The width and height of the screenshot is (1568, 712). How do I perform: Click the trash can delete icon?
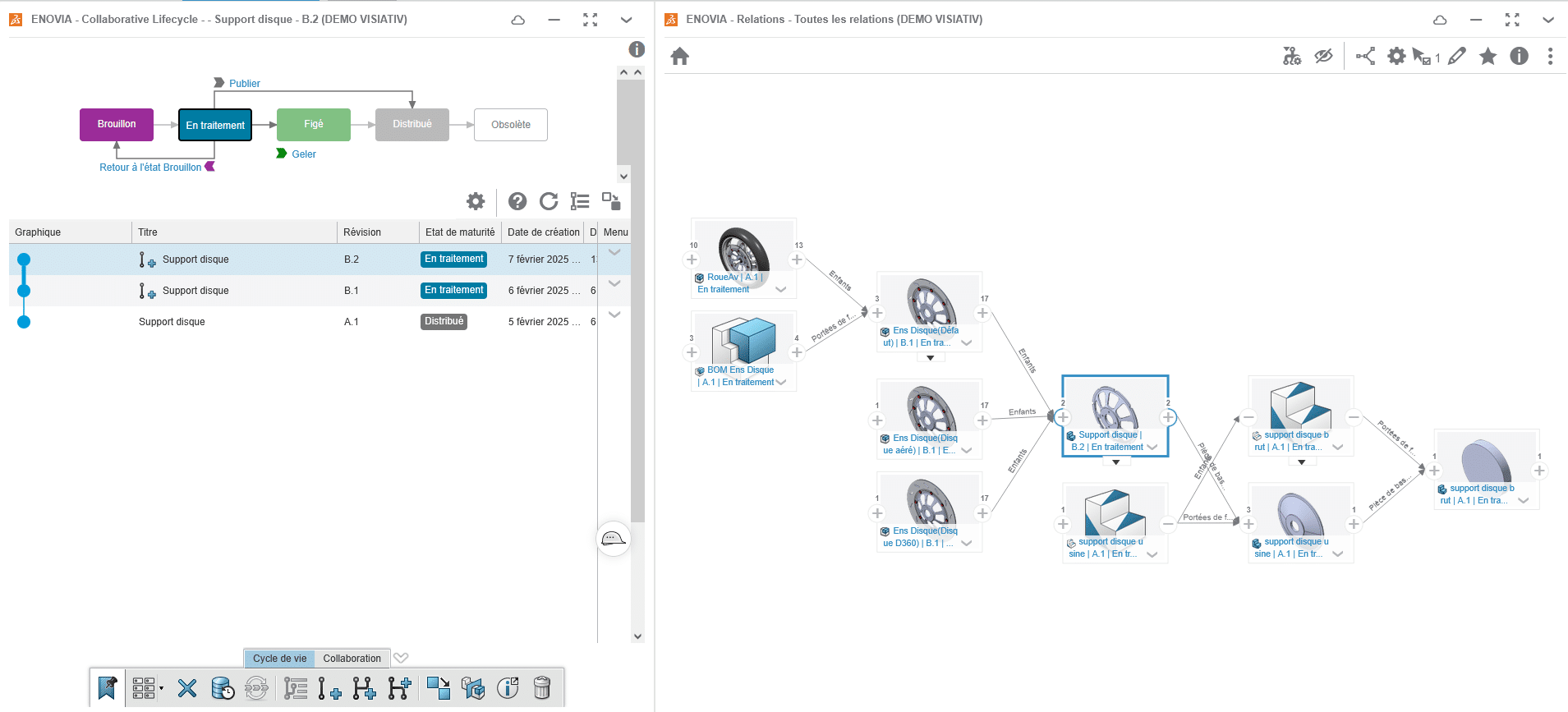click(542, 688)
